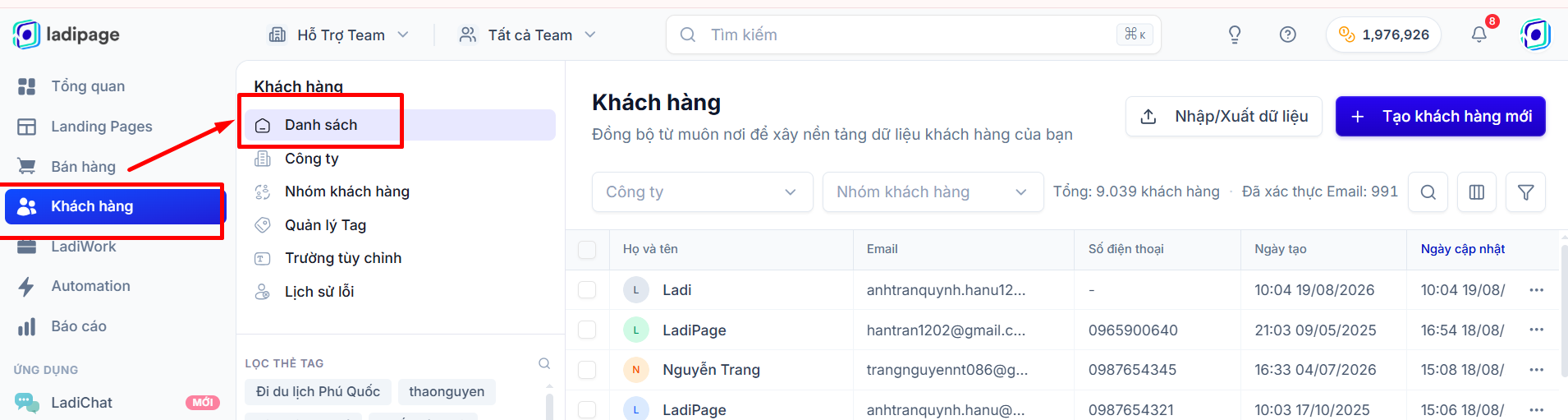Expand the Hỗ Trợ Team dropdown
Viewport: 1568px width, 420px height.
tap(339, 35)
